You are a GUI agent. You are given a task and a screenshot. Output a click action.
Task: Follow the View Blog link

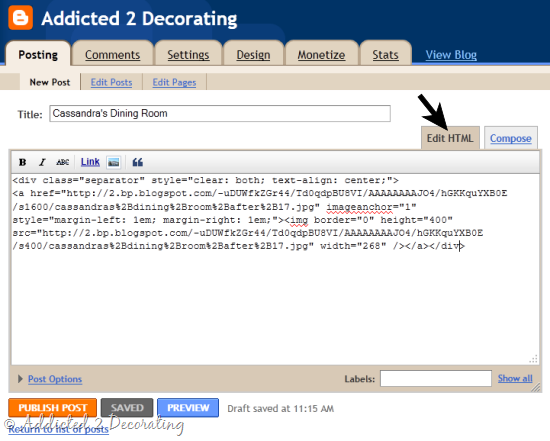[451, 55]
